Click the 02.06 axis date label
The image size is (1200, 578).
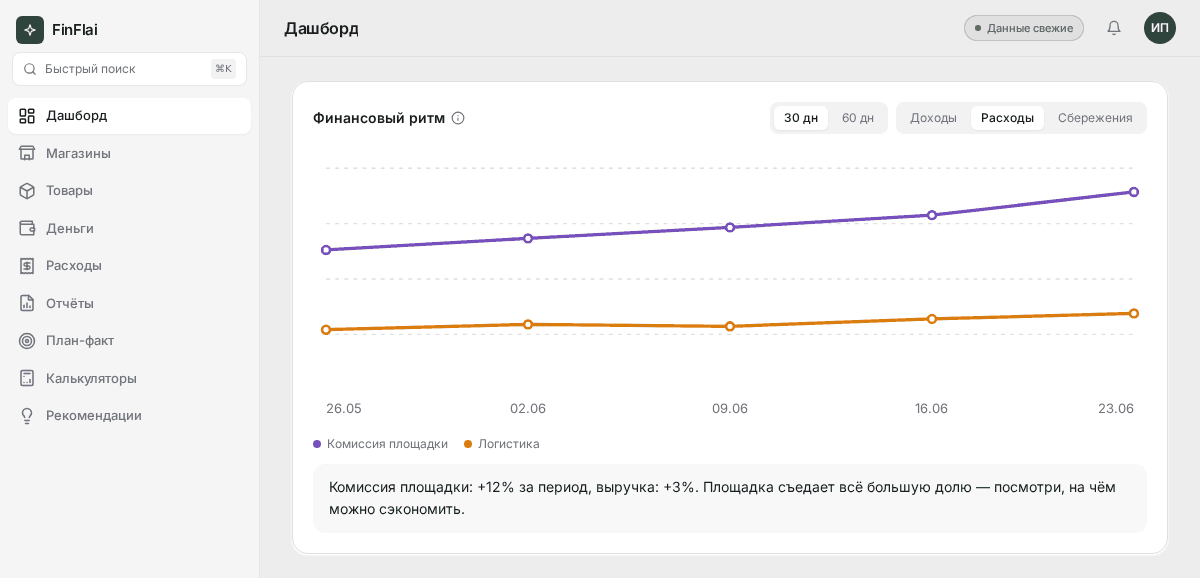[x=528, y=408]
